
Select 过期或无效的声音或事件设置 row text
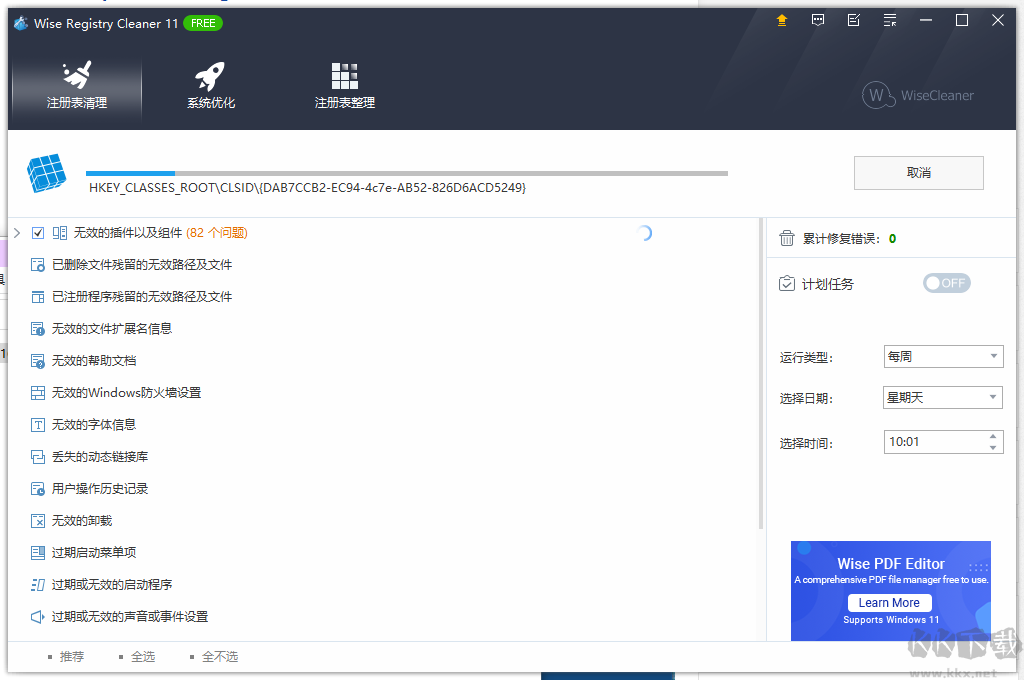pyautogui.click(x=130, y=617)
